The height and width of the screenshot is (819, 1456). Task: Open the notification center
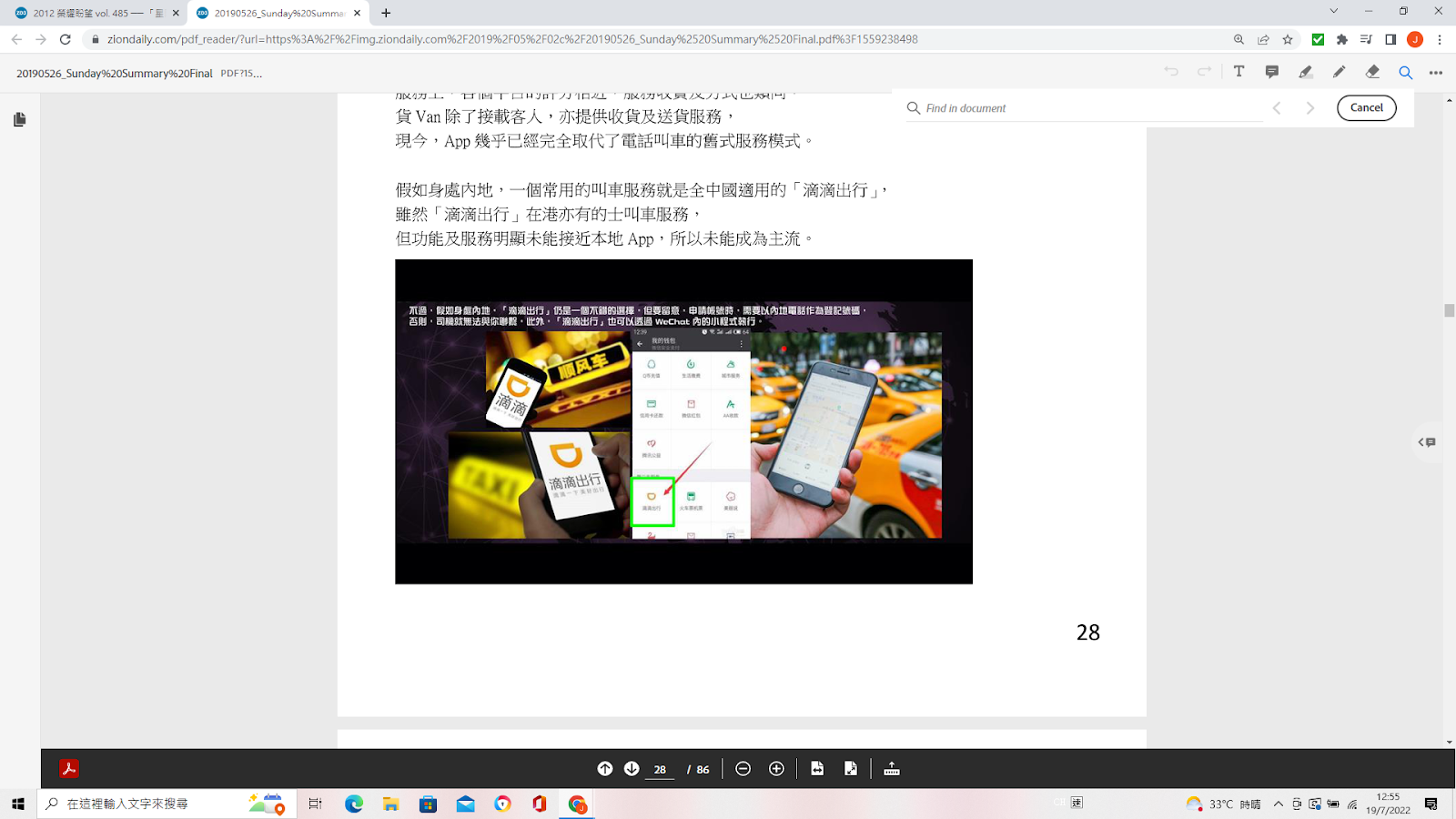click(1431, 804)
